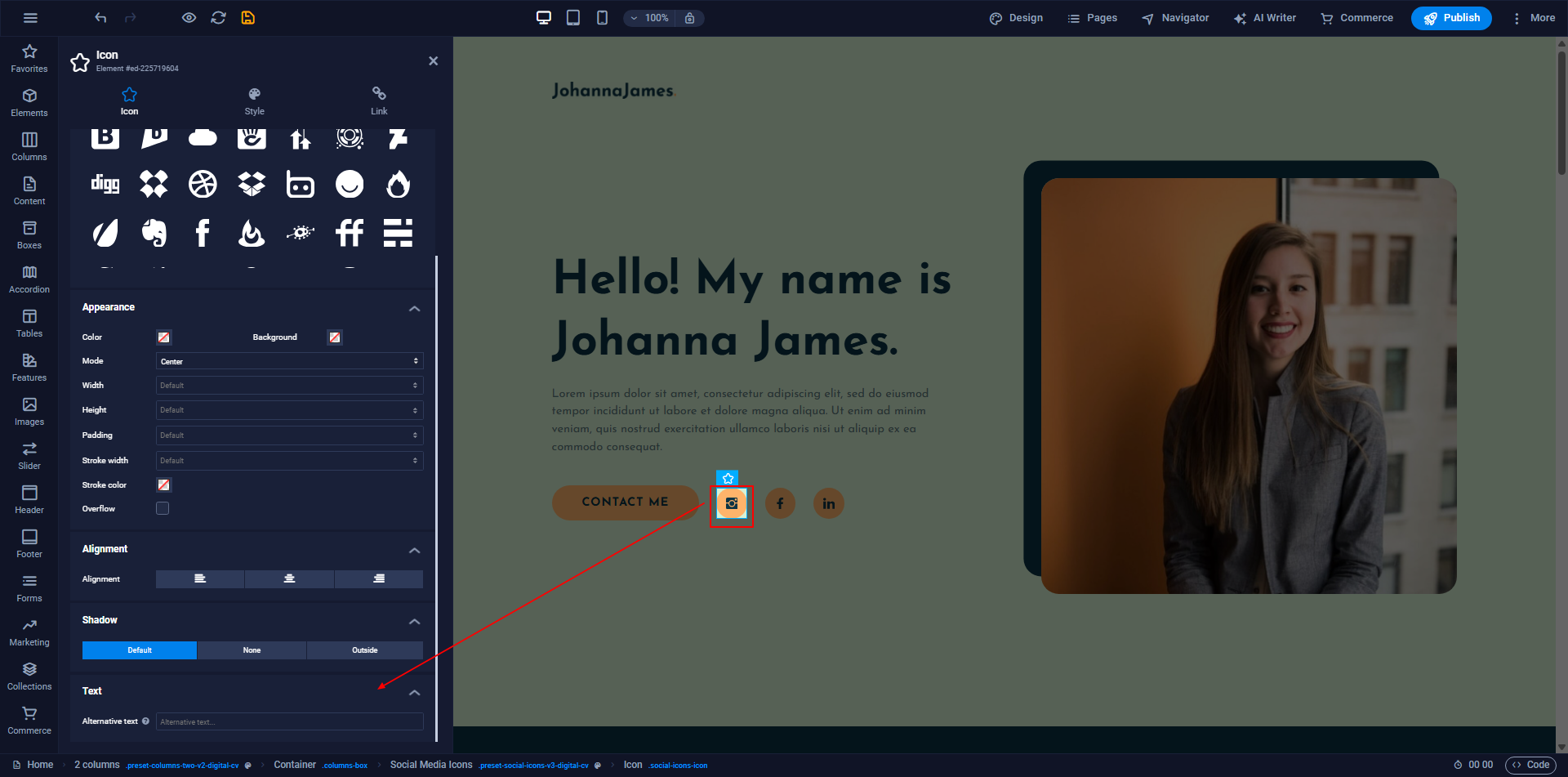
Task: Toggle the Overflow checkbox
Action: tap(163, 509)
